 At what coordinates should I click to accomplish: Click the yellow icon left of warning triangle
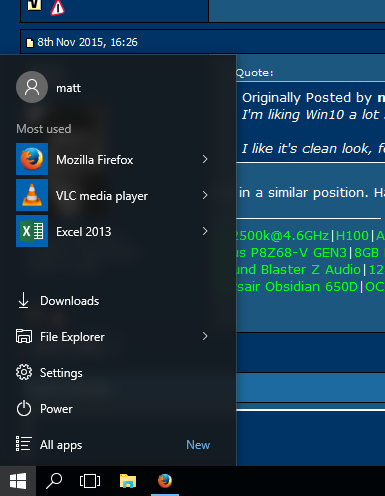pyautogui.click(x=35, y=5)
